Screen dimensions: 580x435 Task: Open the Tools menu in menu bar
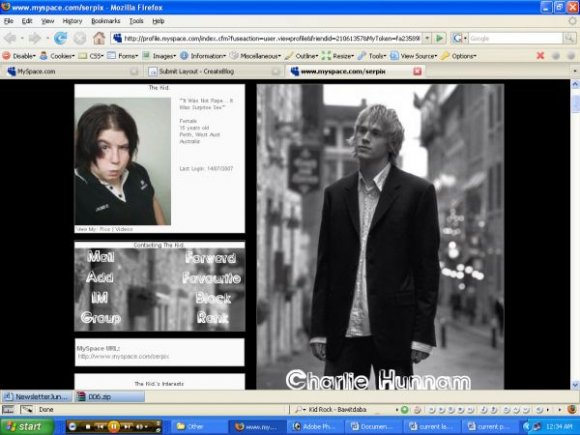(136, 21)
